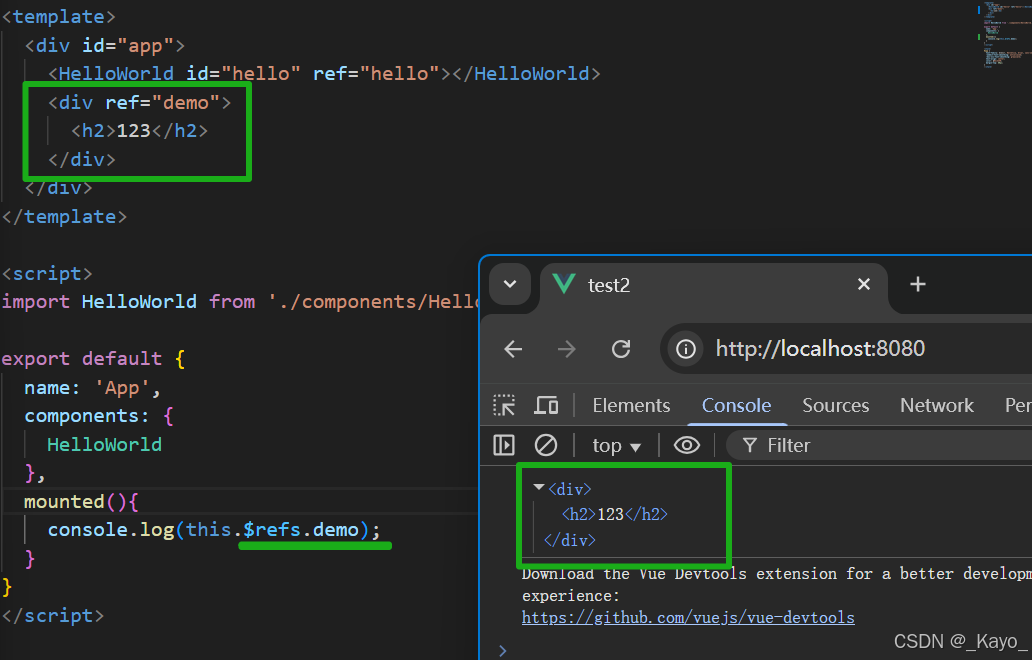Click the browser back arrow
The image size is (1032, 660).
pyautogui.click(x=513, y=348)
